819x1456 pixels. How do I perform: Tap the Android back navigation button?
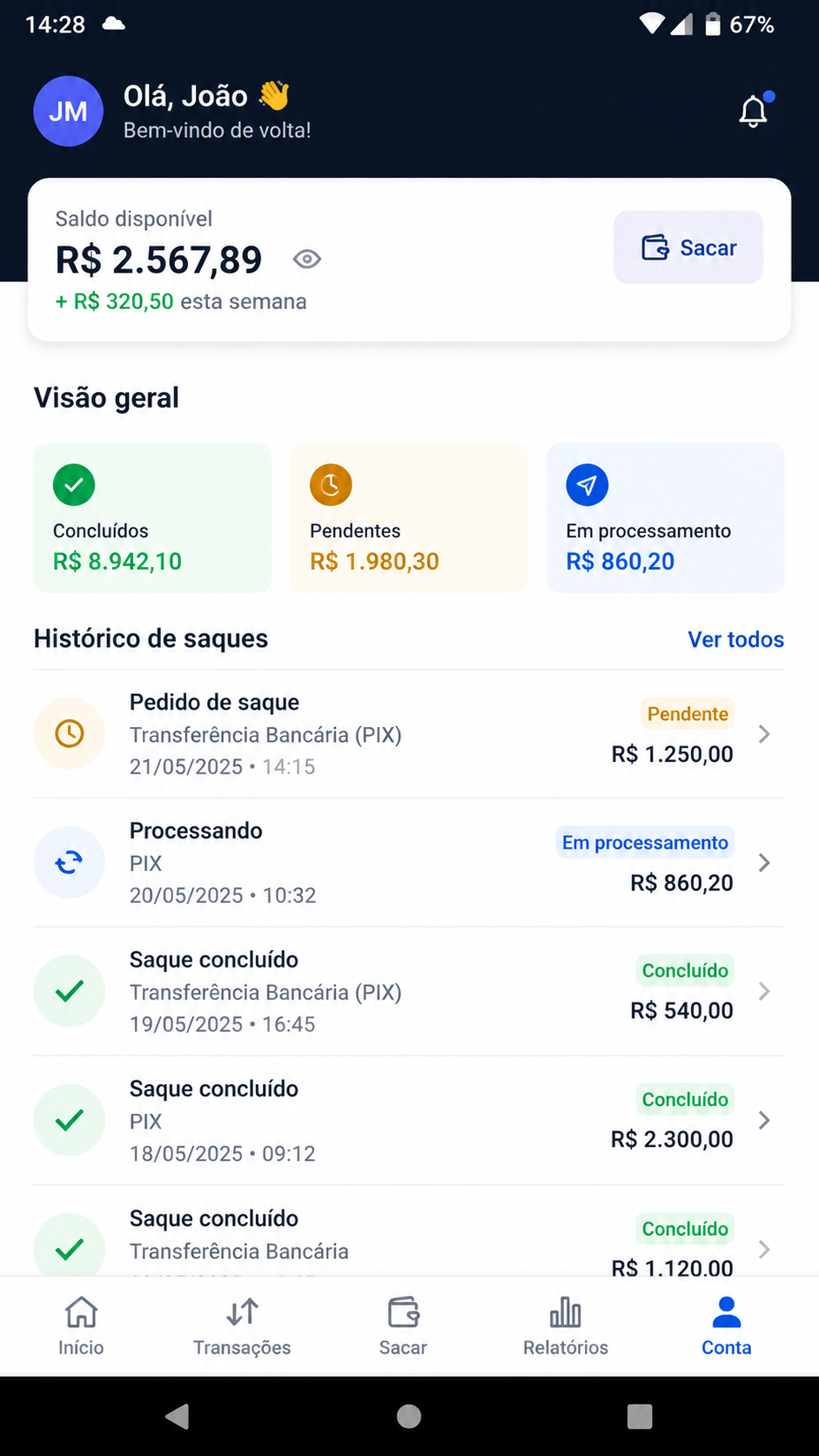(178, 1417)
